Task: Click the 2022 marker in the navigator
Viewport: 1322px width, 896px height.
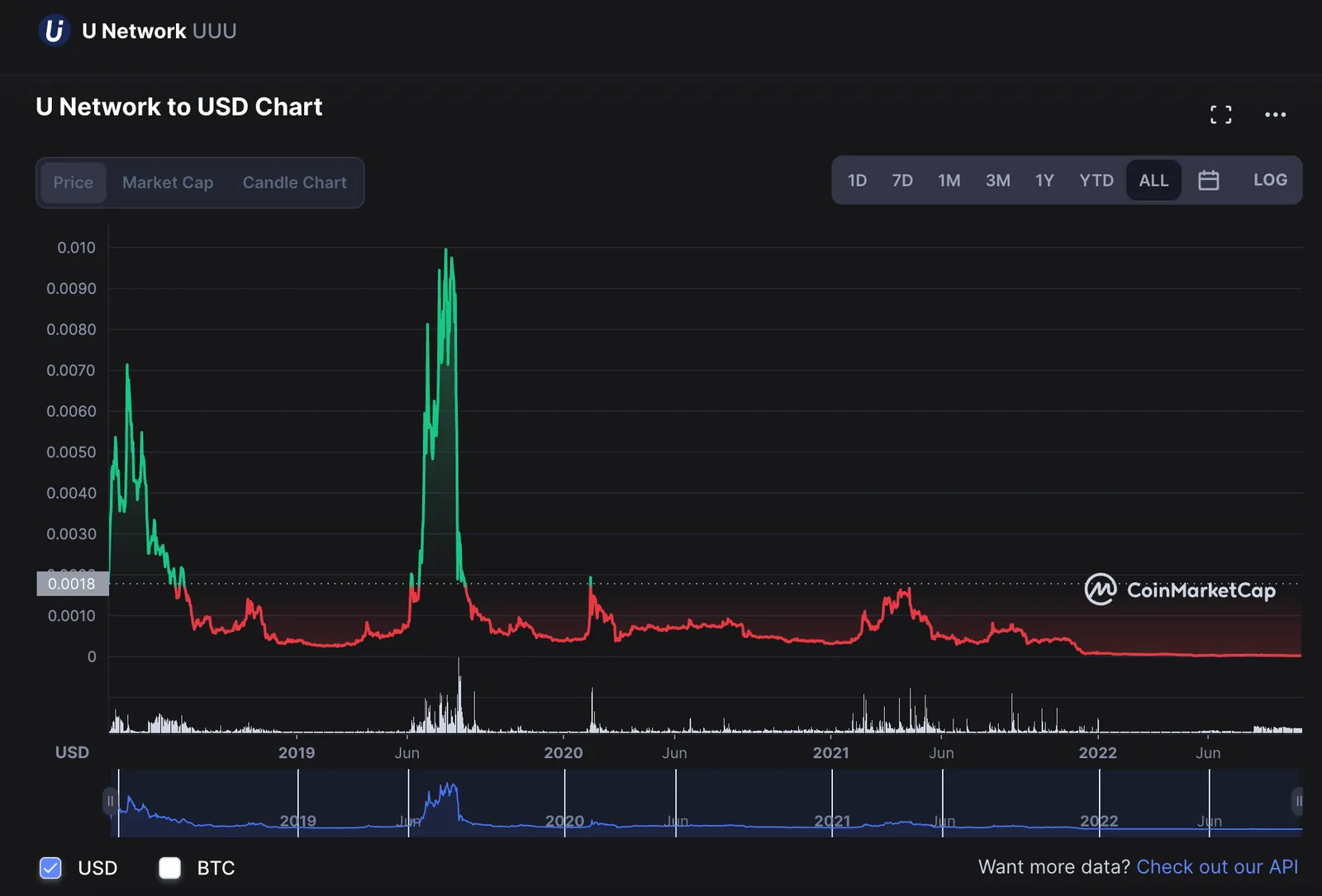Action: pyautogui.click(x=1099, y=821)
